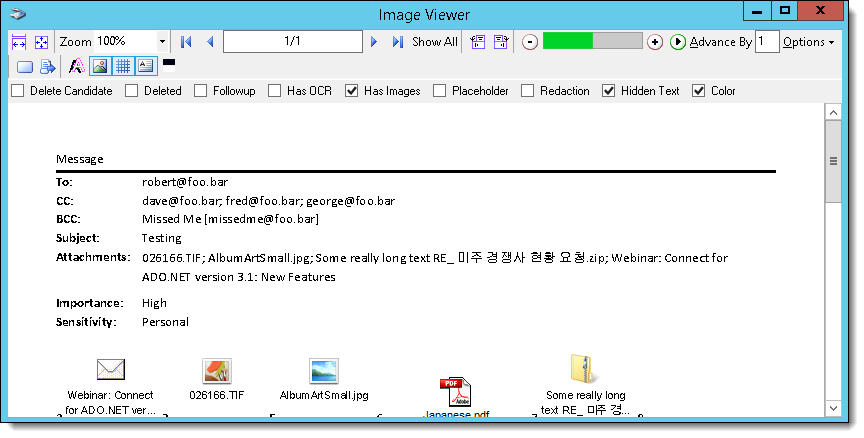Click the Advance By number field
Image resolution: width=864 pixels, height=438 pixels.
[767, 42]
